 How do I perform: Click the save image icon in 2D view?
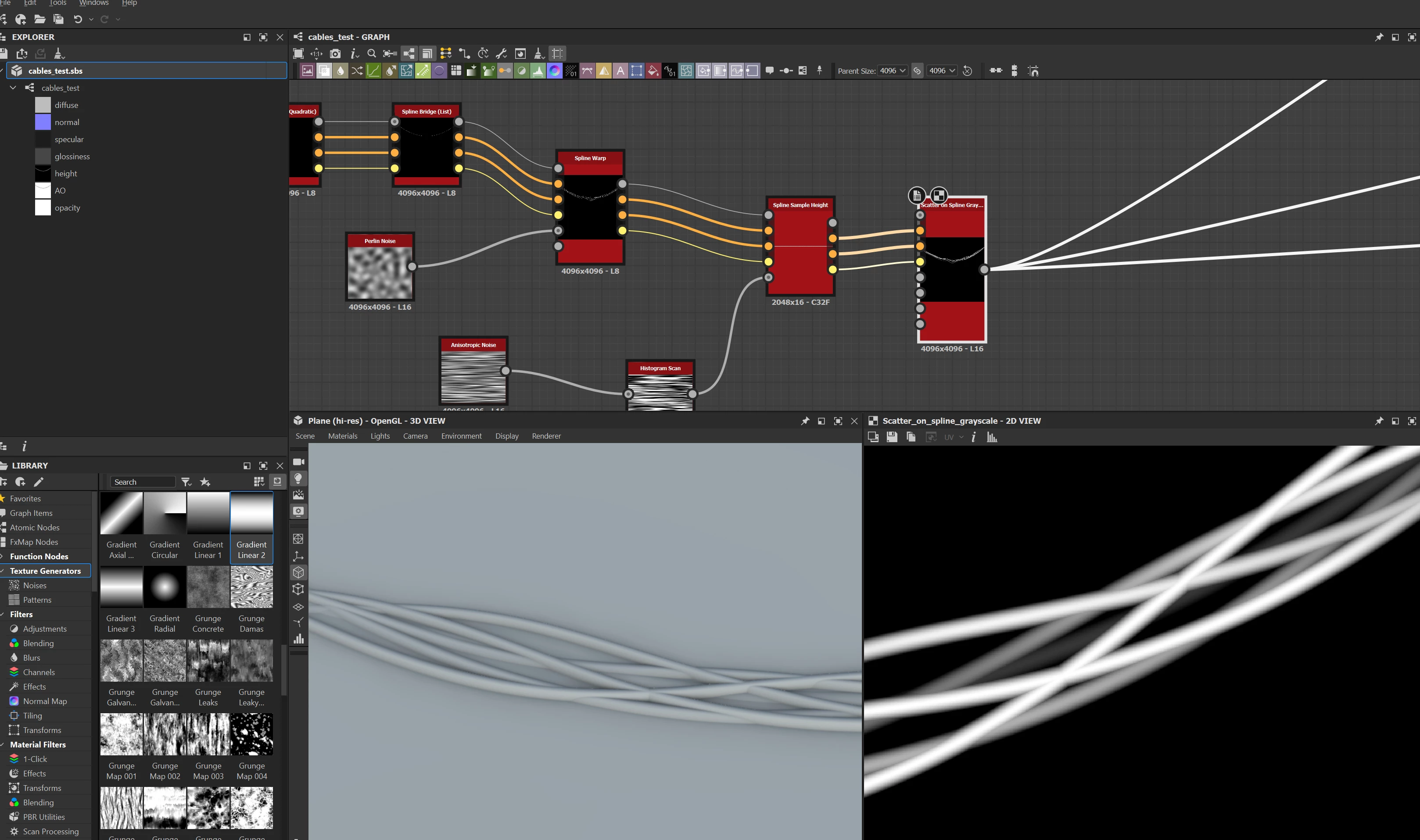click(x=892, y=437)
